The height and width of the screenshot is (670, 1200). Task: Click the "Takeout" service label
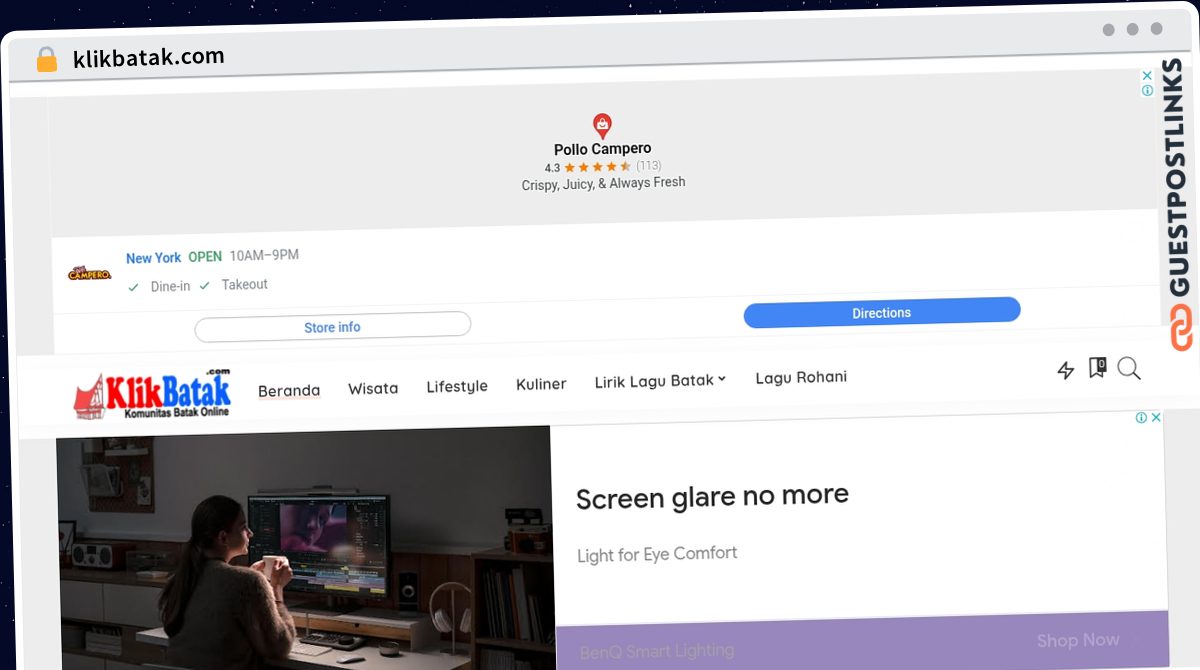[x=245, y=284]
